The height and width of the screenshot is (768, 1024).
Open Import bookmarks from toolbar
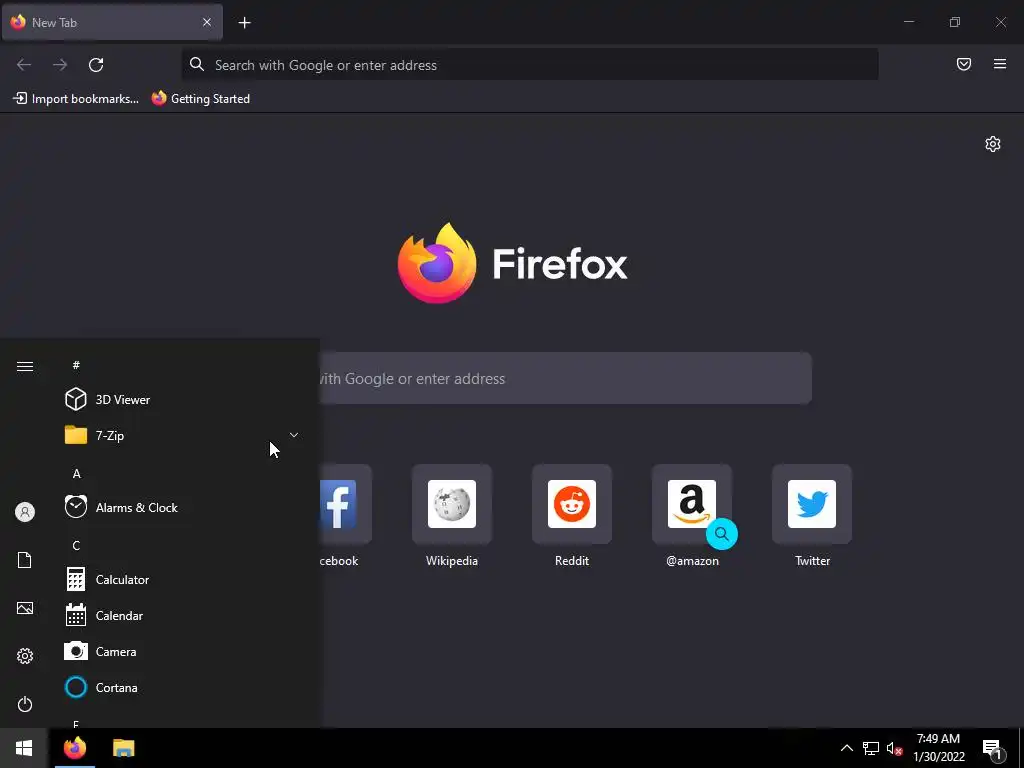pos(76,99)
